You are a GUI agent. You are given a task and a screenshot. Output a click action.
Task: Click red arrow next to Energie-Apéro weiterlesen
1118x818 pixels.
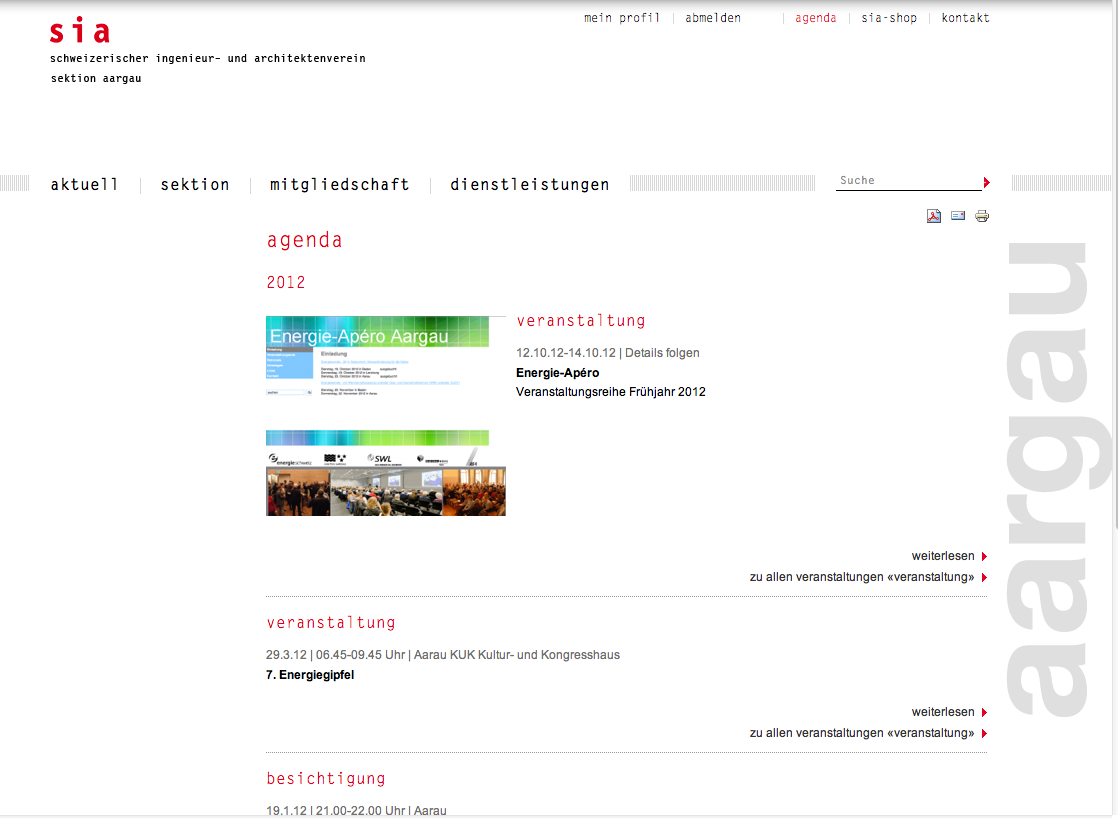(984, 557)
